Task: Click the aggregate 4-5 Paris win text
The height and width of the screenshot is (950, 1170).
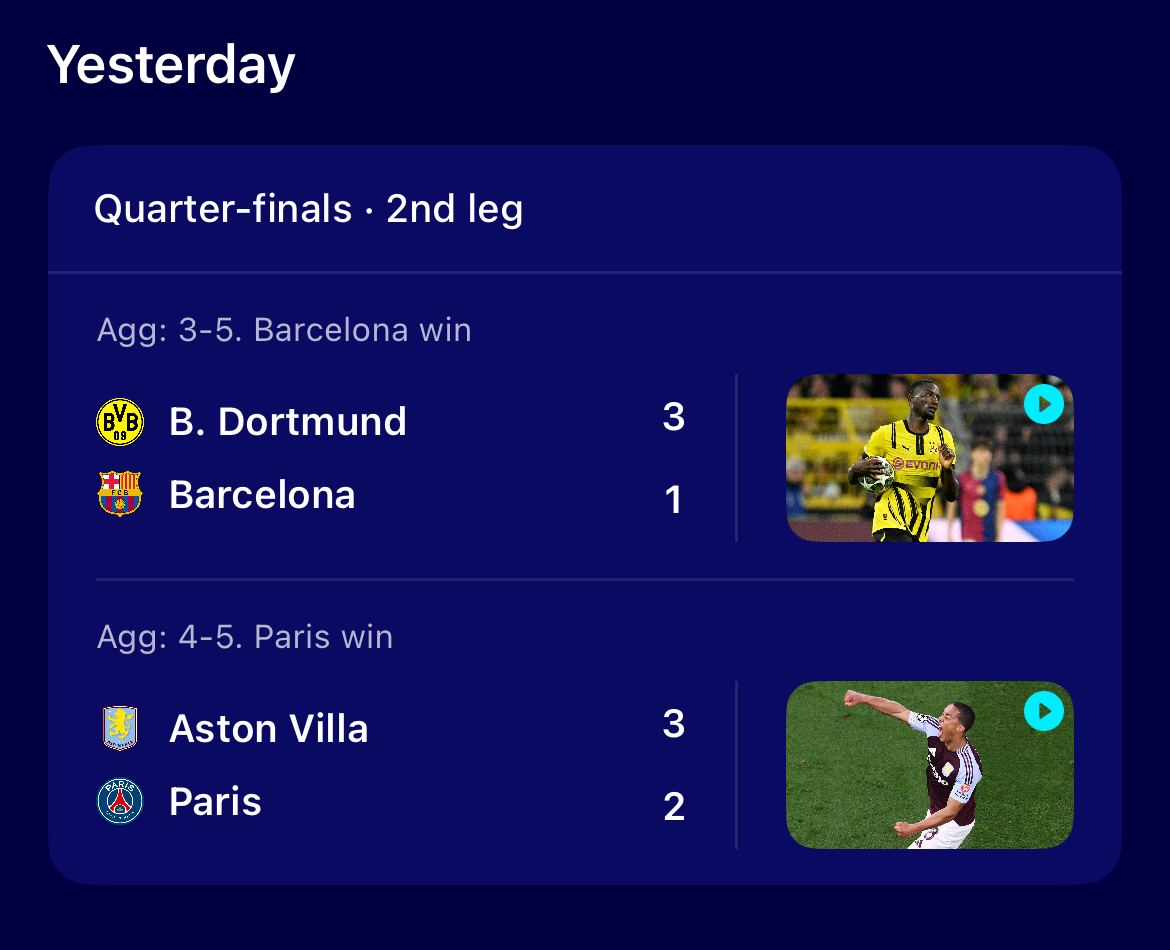Action: point(245,637)
